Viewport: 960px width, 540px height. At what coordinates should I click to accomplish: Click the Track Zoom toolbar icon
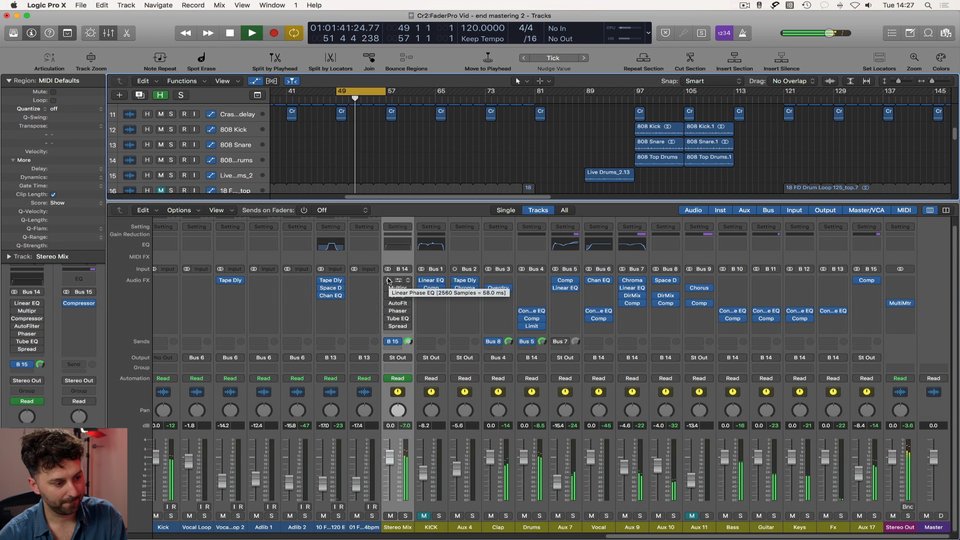click(91, 58)
